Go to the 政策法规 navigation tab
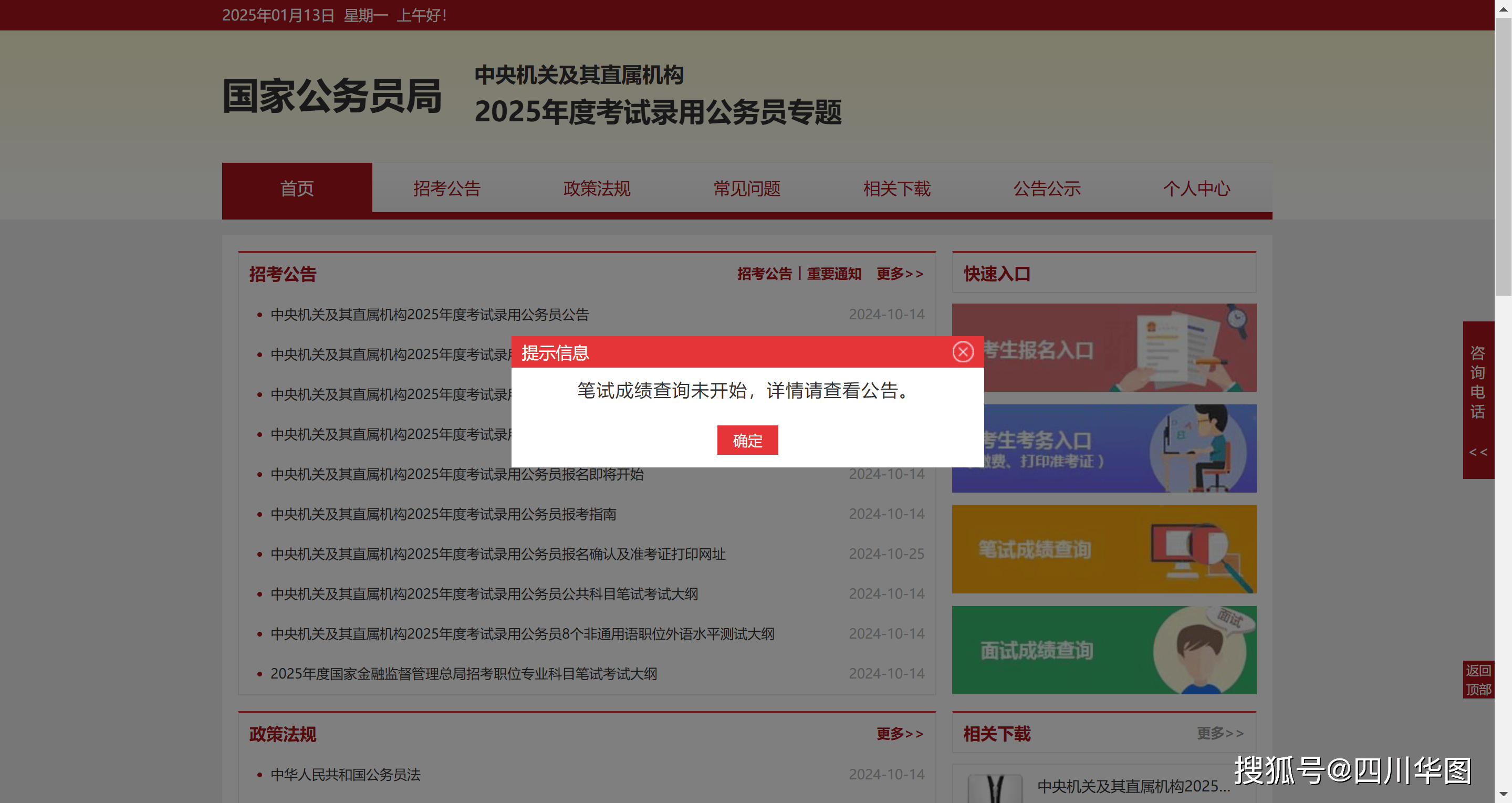 point(597,189)
